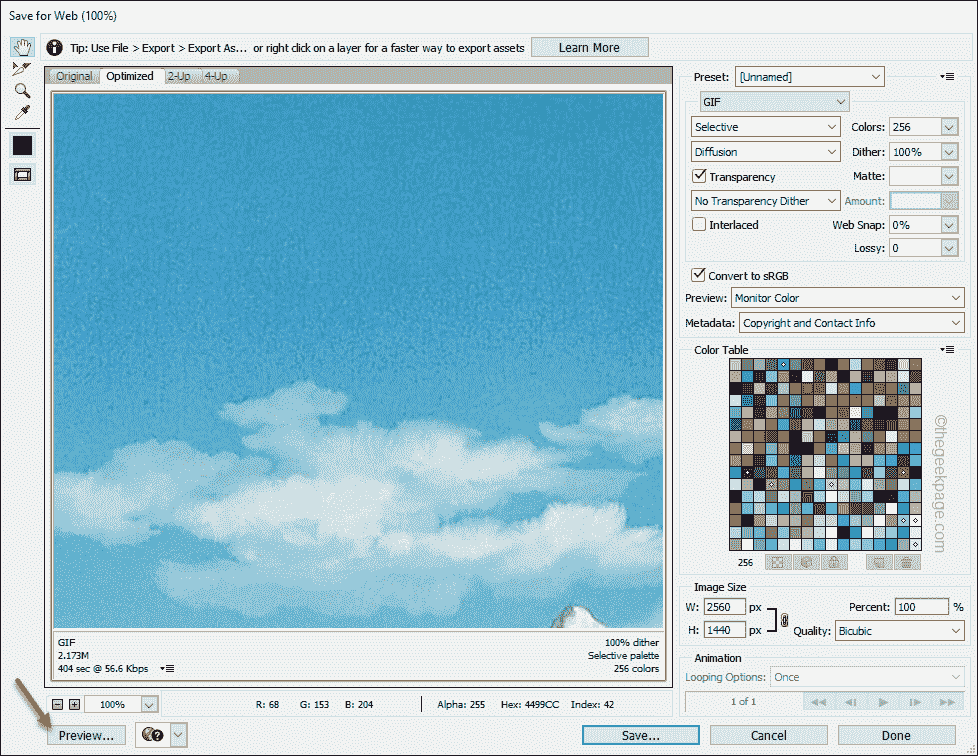Switch to the Original tab

pos(74,76)
